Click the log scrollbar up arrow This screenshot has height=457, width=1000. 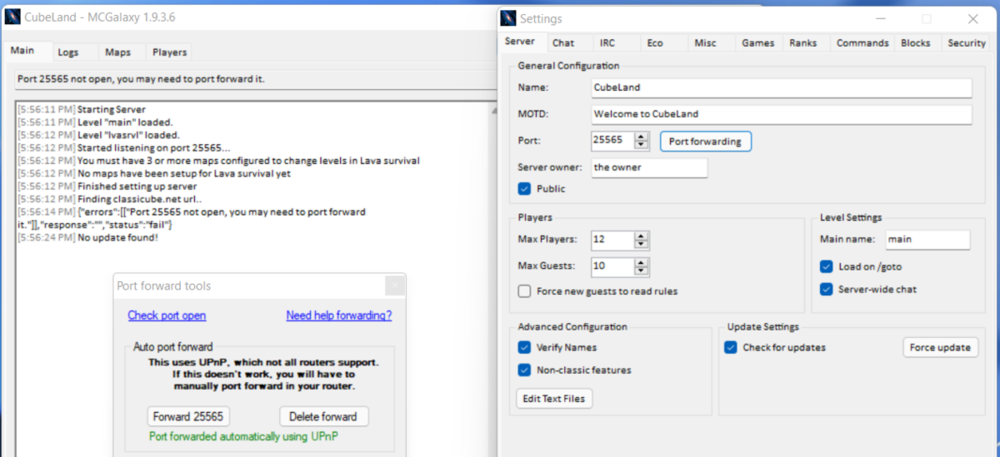point(494,110)
